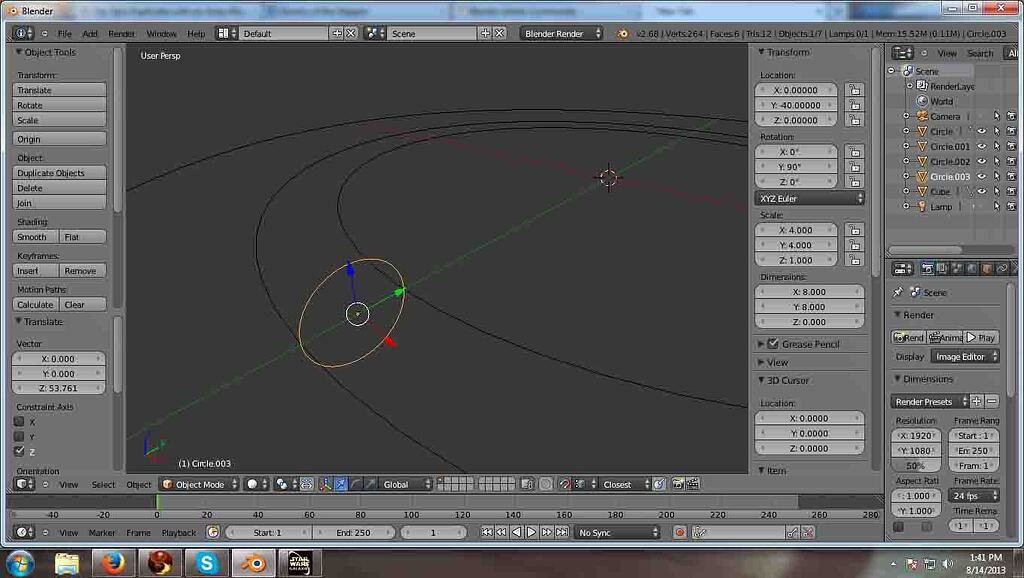This screenshot has height=578, width=1024.
Task: Click the Calculate motion paths button
Action: click(35, 305)
